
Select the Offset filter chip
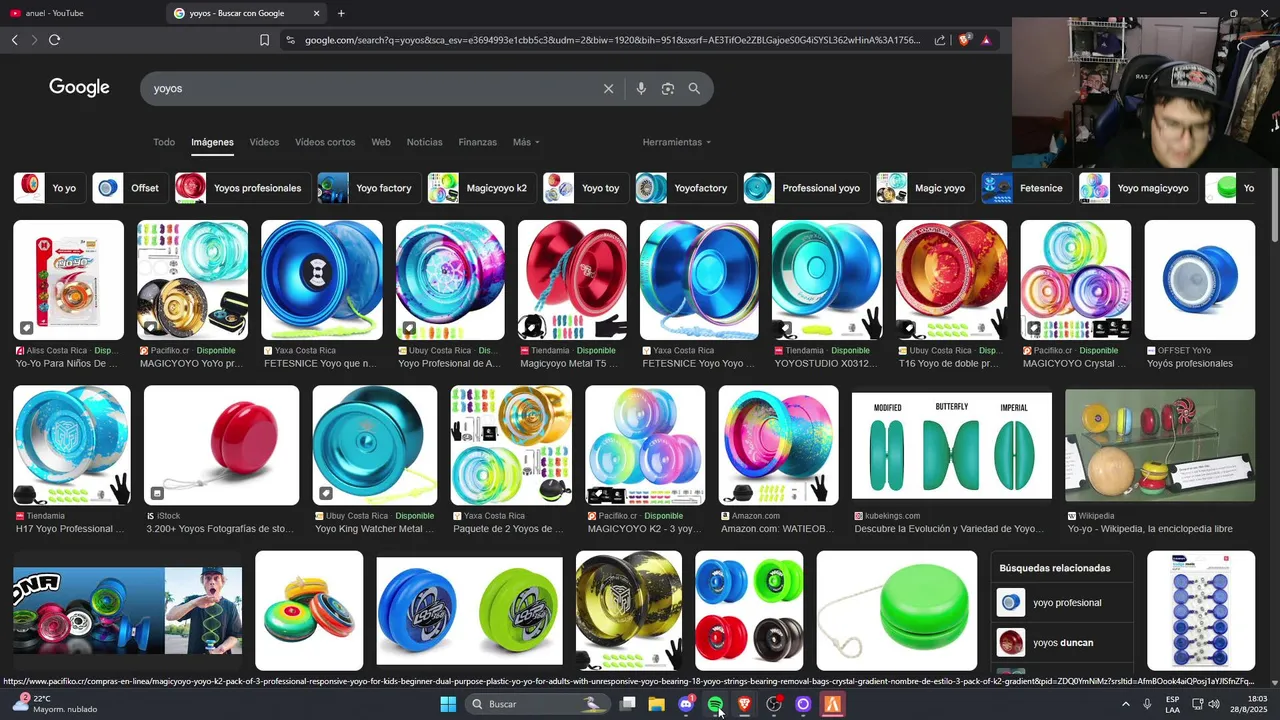click(x=129, y=188)
